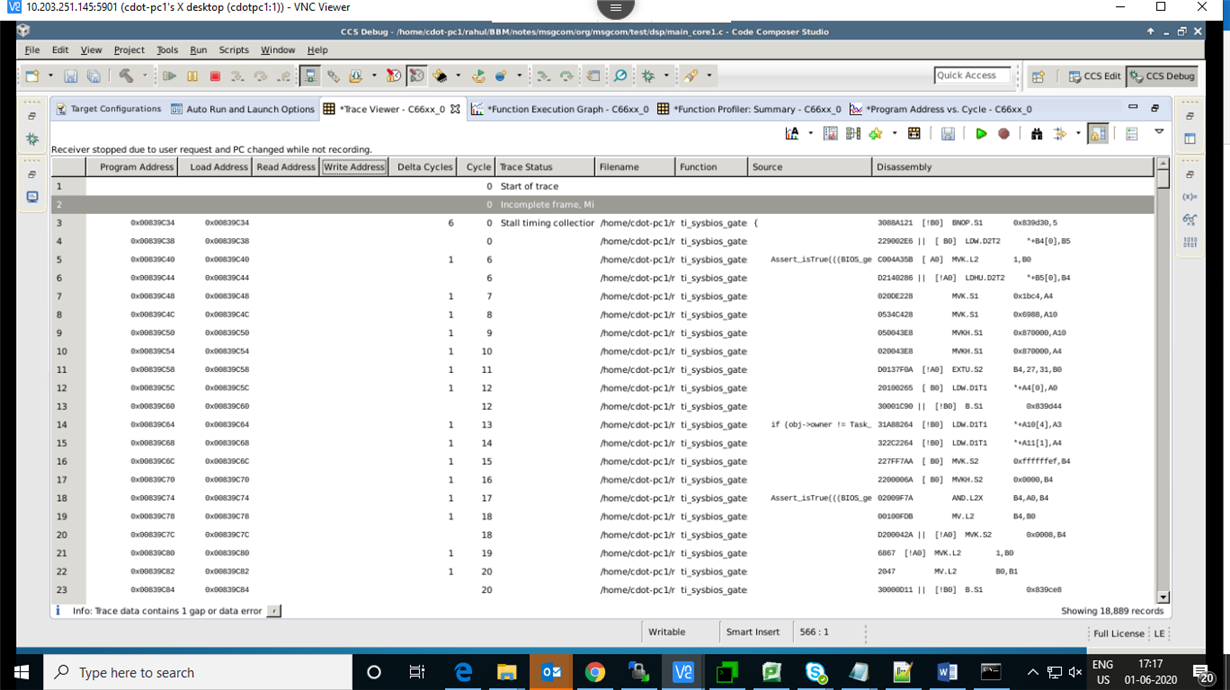Open the Scripts menu
This screenshot has width=1230, height=690.
pos(233,50)
